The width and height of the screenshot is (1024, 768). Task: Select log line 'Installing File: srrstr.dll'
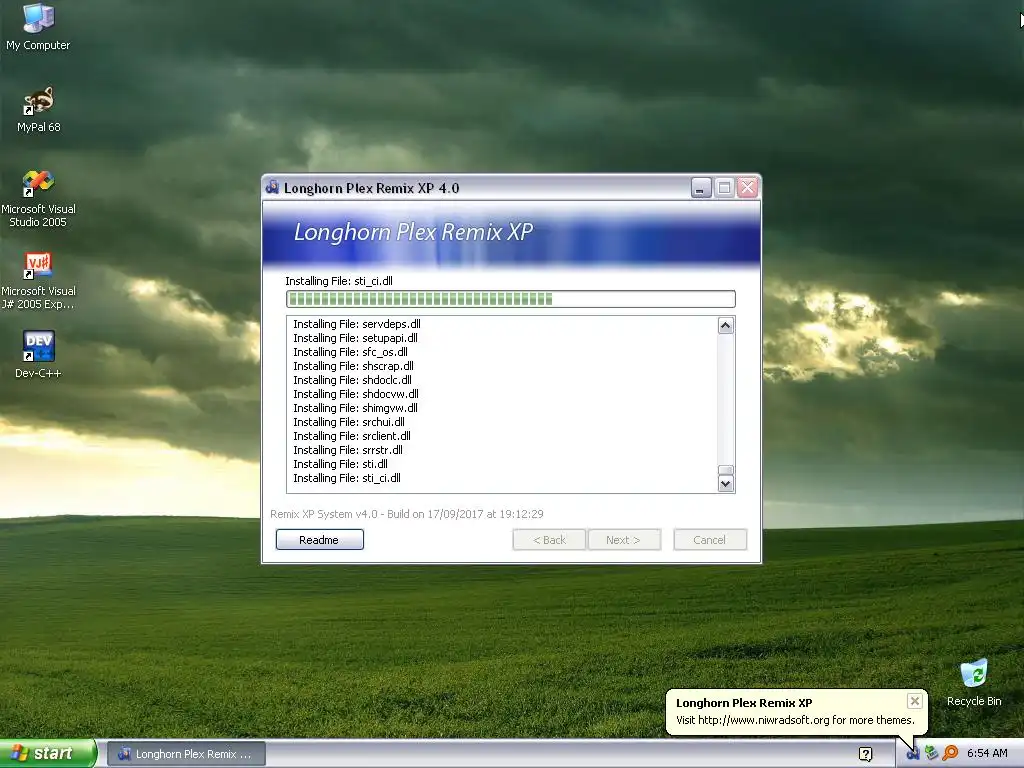[348, 450]
